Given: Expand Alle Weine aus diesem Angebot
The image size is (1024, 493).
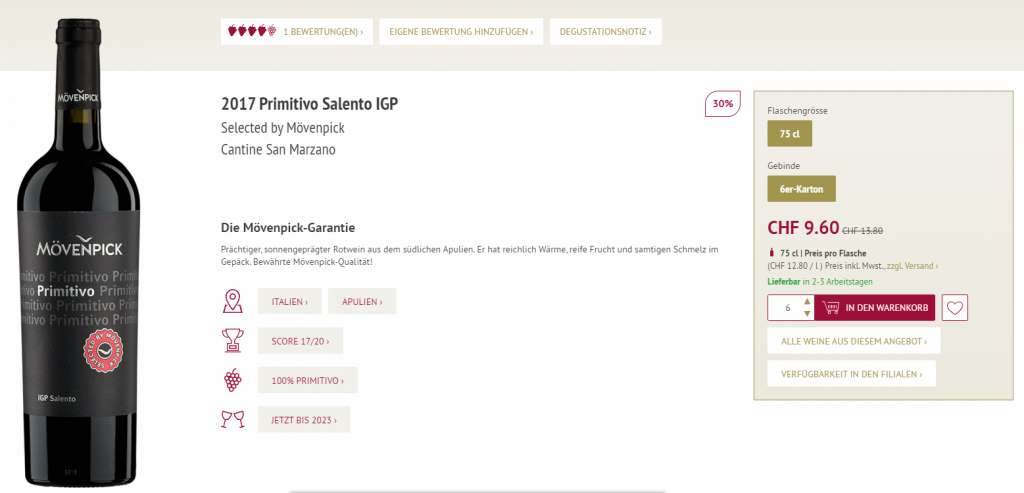Looking at the screenshot, I should pyautogui.click(x=853, y=341).
